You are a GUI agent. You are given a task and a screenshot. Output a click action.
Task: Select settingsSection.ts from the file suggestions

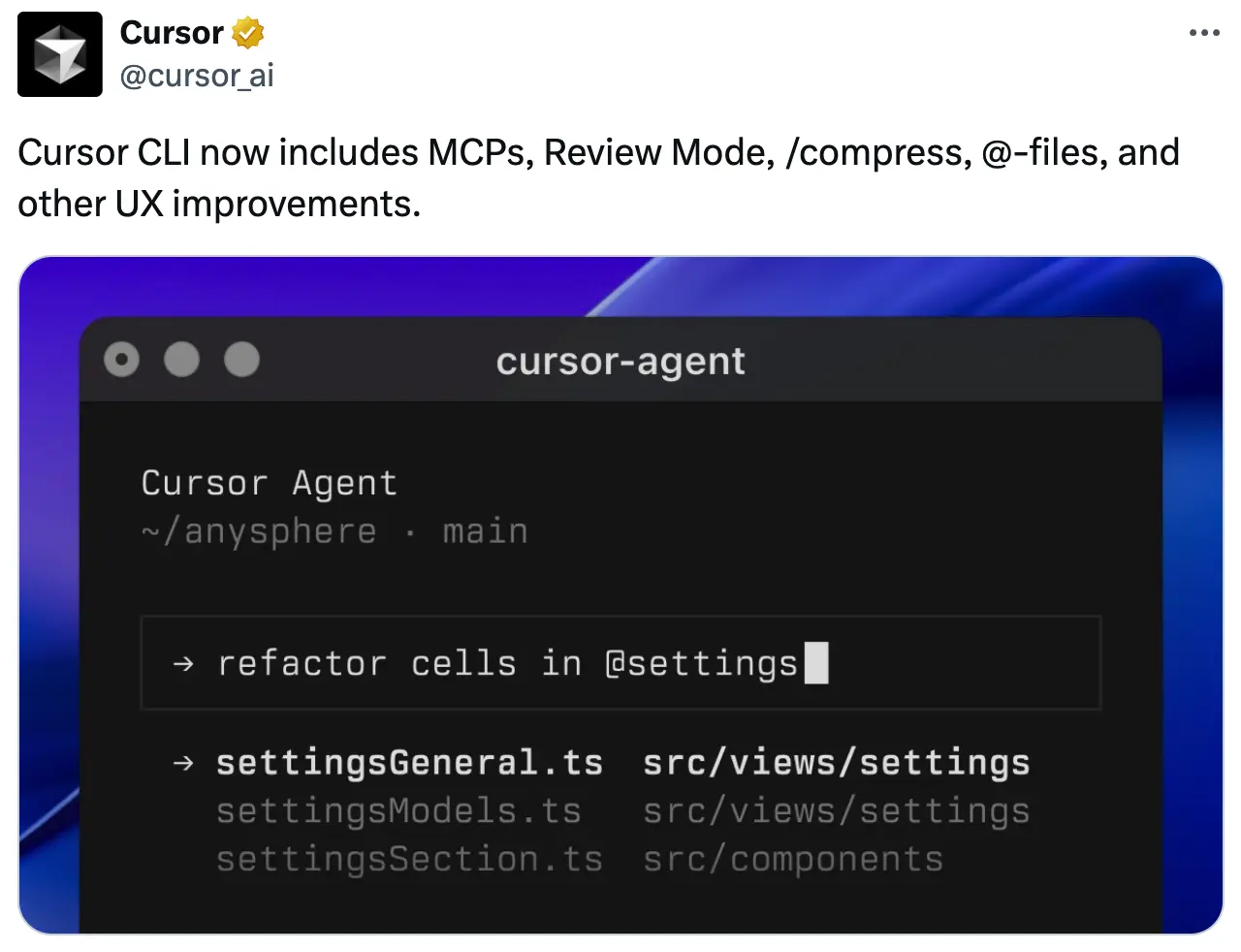pos(409,860)
